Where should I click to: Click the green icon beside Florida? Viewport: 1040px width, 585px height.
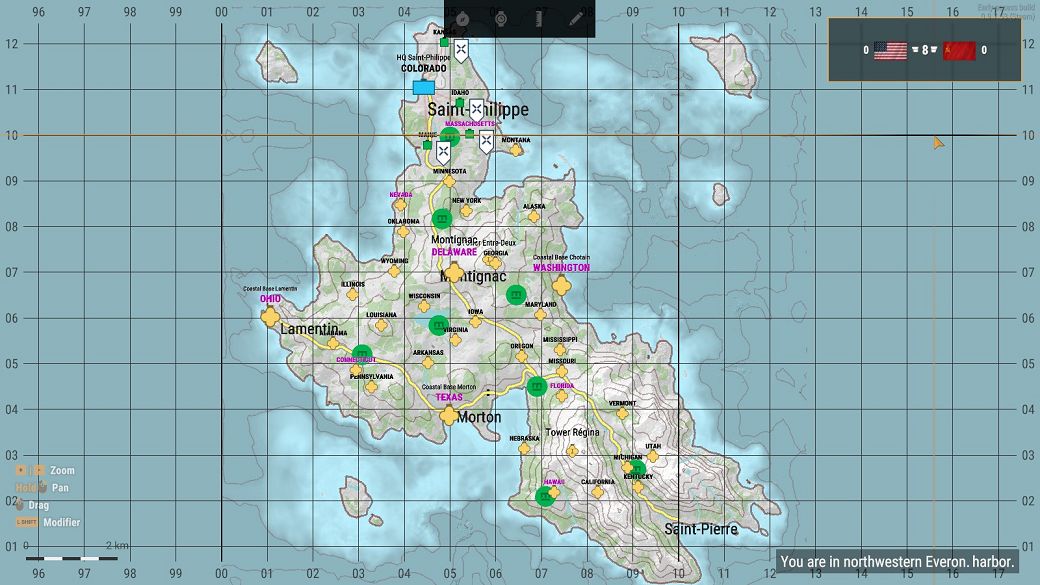point(537,386)
